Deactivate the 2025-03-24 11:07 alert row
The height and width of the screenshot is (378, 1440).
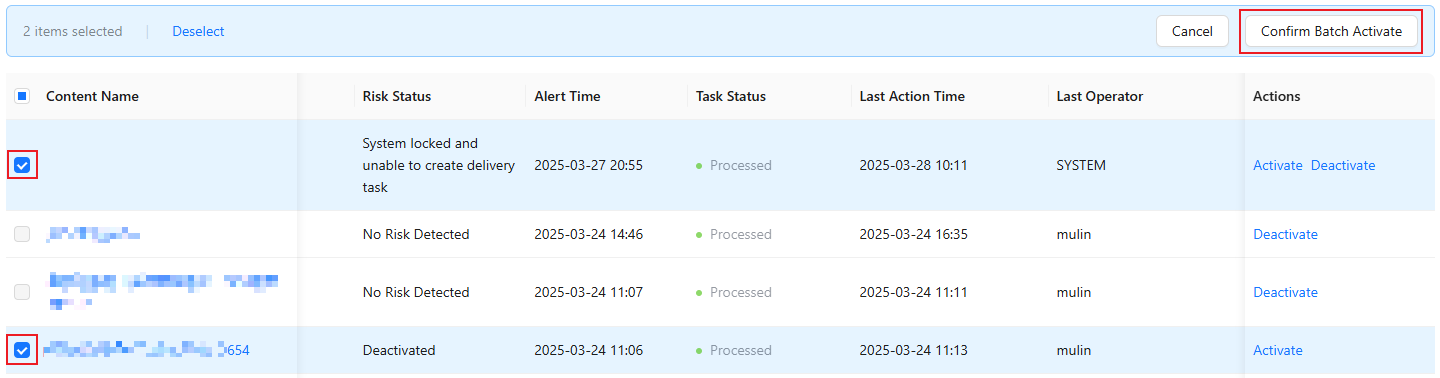coord(1285,293)
